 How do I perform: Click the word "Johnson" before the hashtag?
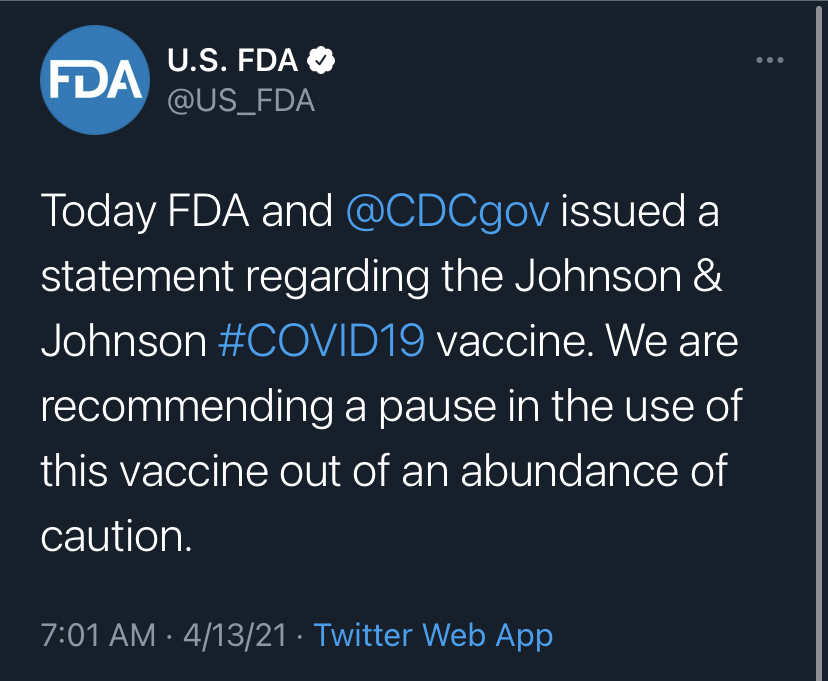click(x=123, y=341)
